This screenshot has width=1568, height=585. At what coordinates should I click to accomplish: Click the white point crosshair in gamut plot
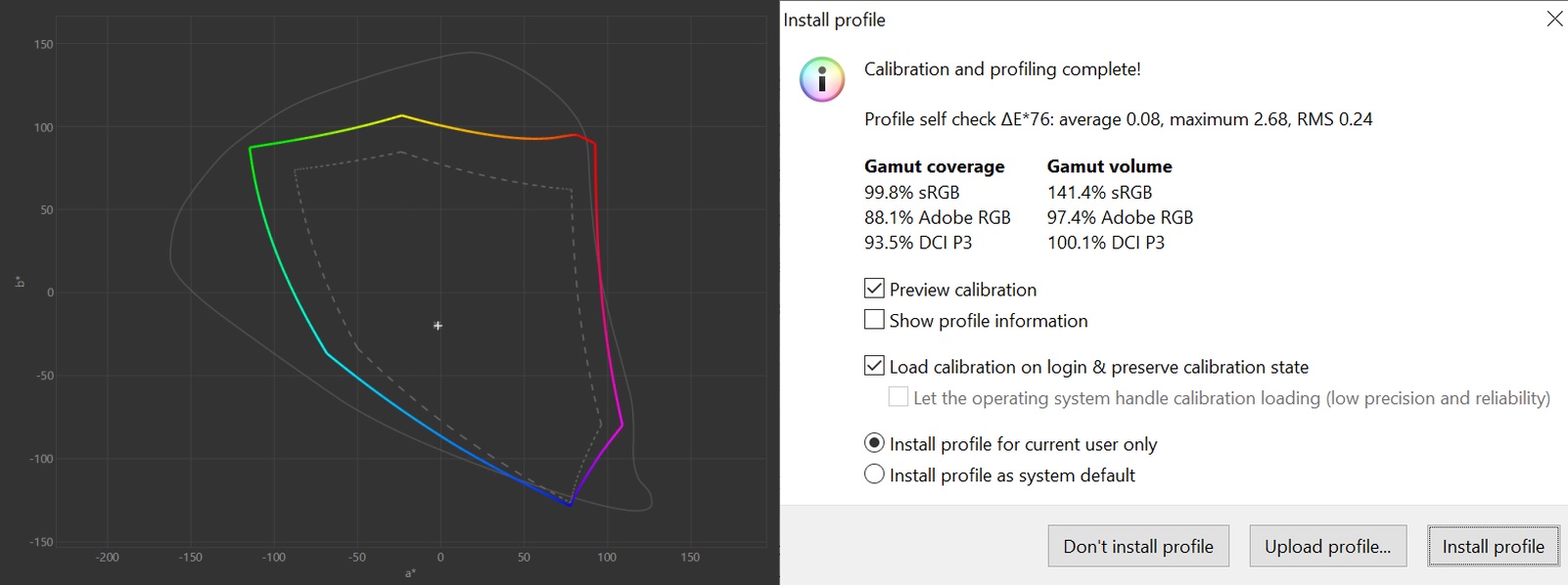(438, 326)
